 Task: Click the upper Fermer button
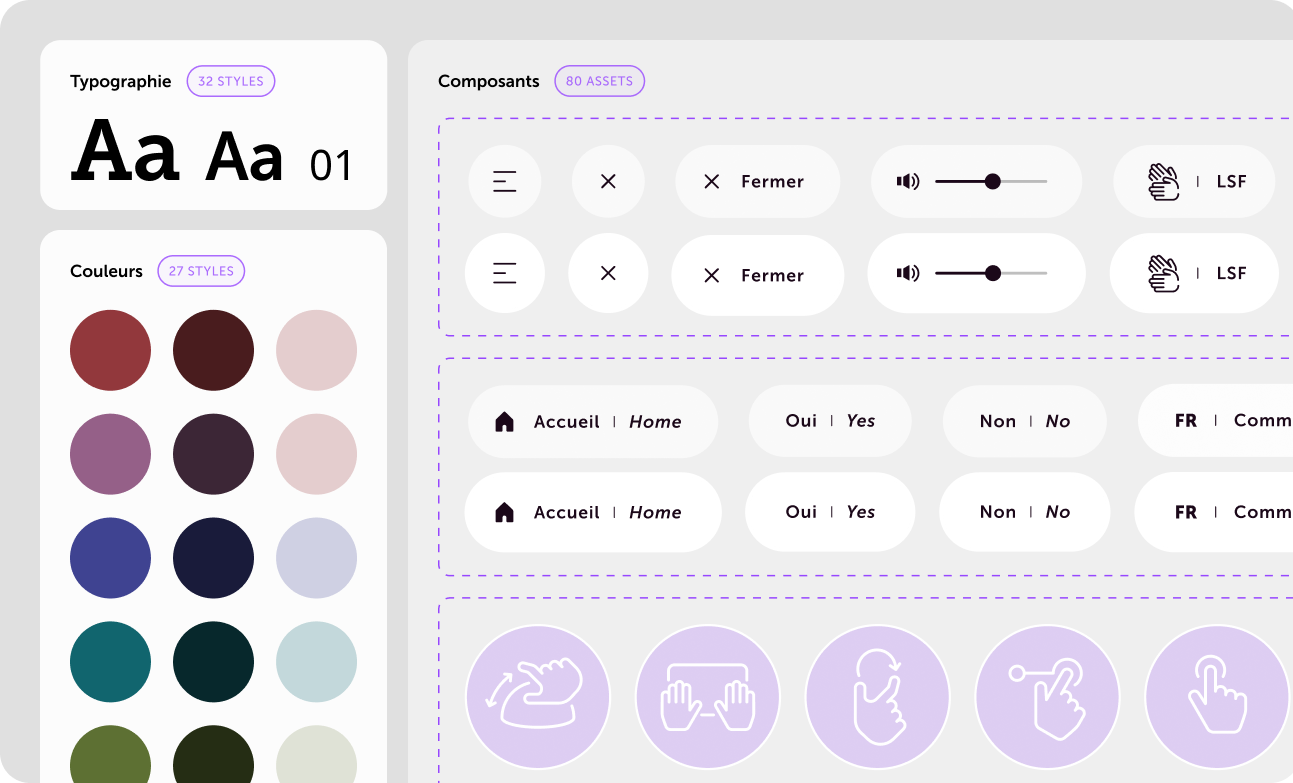757,182
